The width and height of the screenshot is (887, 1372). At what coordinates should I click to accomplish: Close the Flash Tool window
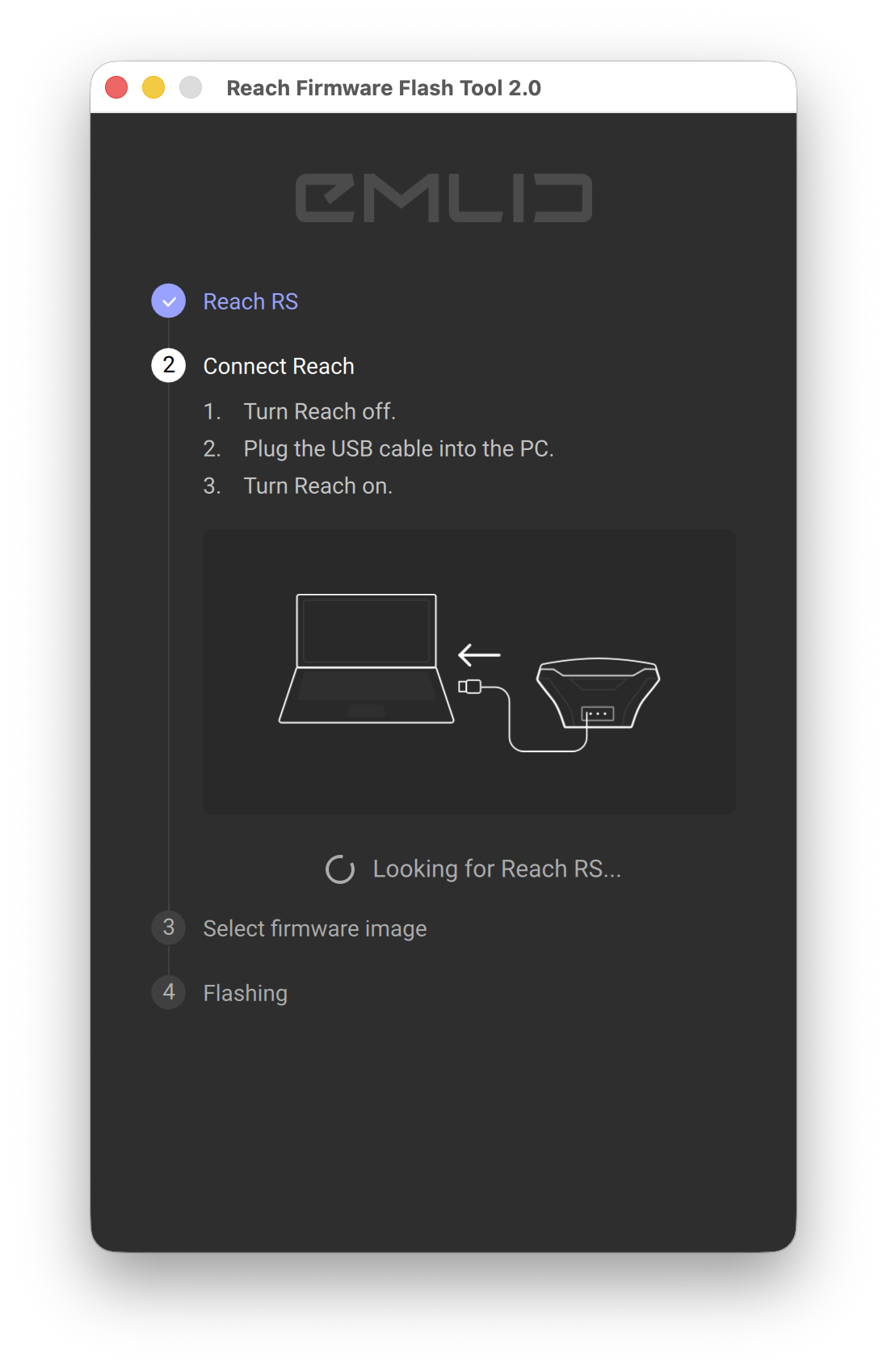coord(116,87)
